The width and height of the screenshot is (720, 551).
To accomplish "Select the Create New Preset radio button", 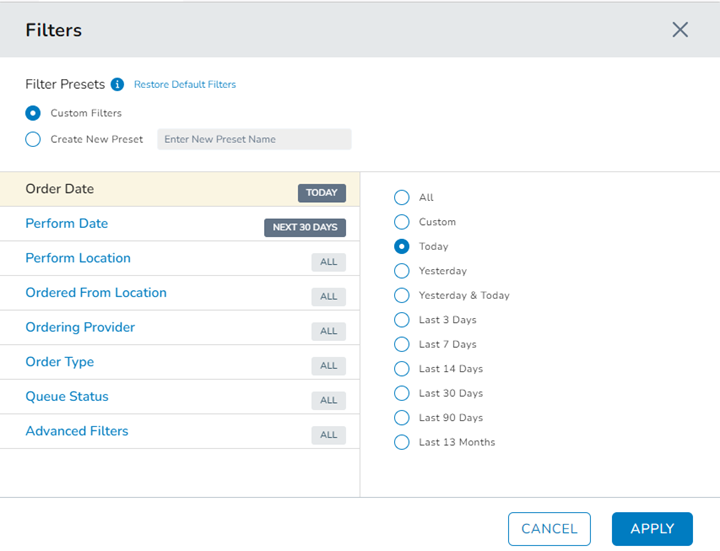I will [x=33, y=139].
